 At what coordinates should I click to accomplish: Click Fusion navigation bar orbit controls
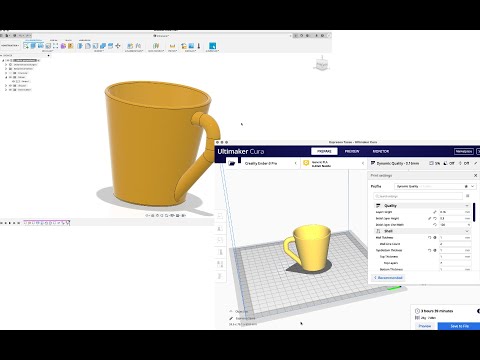[166, 216]
